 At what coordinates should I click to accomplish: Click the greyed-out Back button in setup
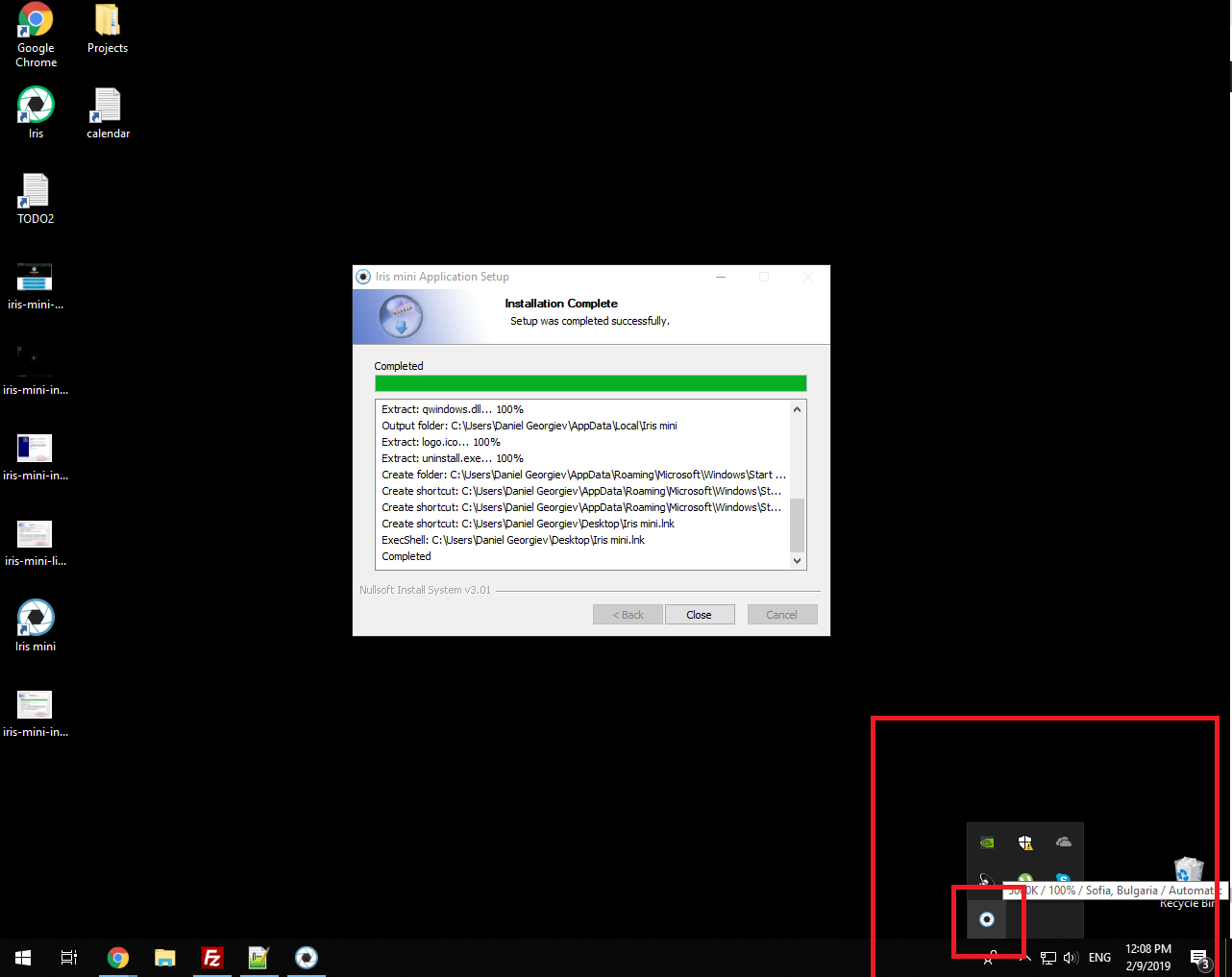(628, 615)
